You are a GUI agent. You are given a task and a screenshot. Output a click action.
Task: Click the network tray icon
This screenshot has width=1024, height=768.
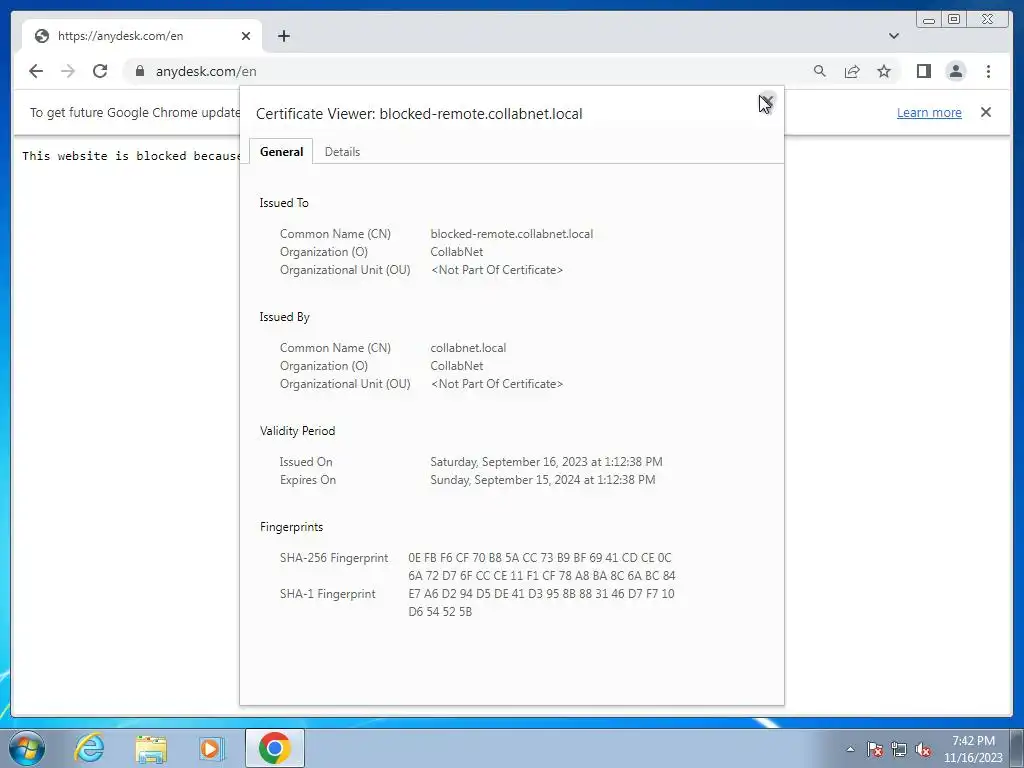point(899,749)
